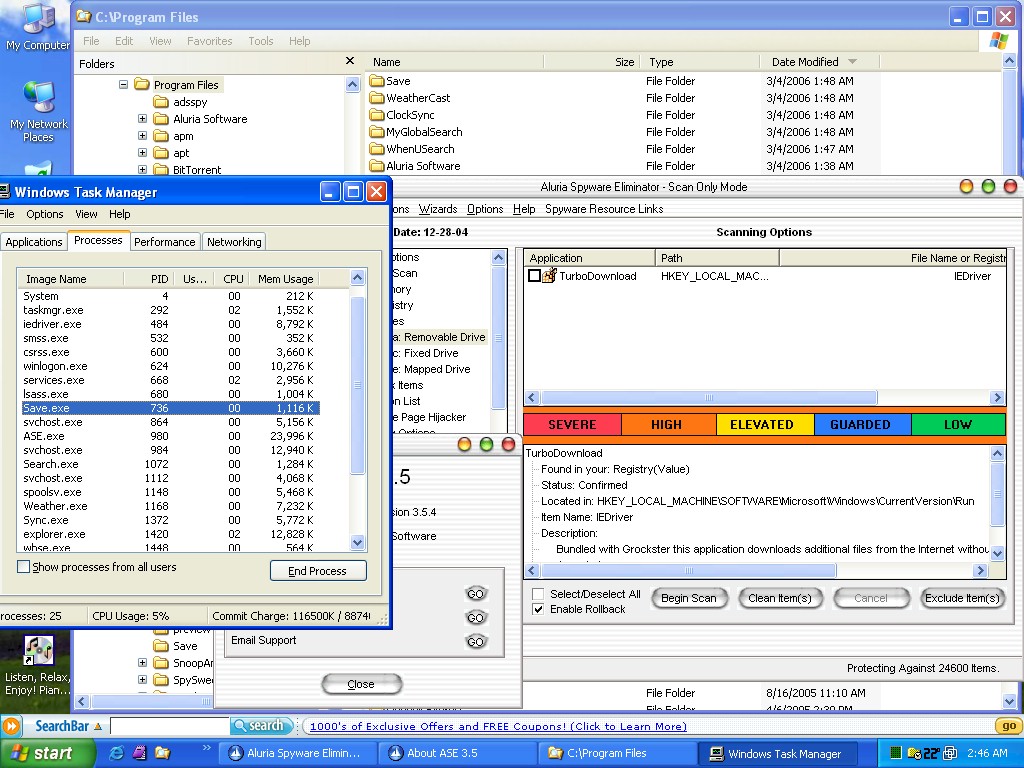Click the Clean Item(s) button
Viewport: 1024px width, 768px height.
(780, 598)
